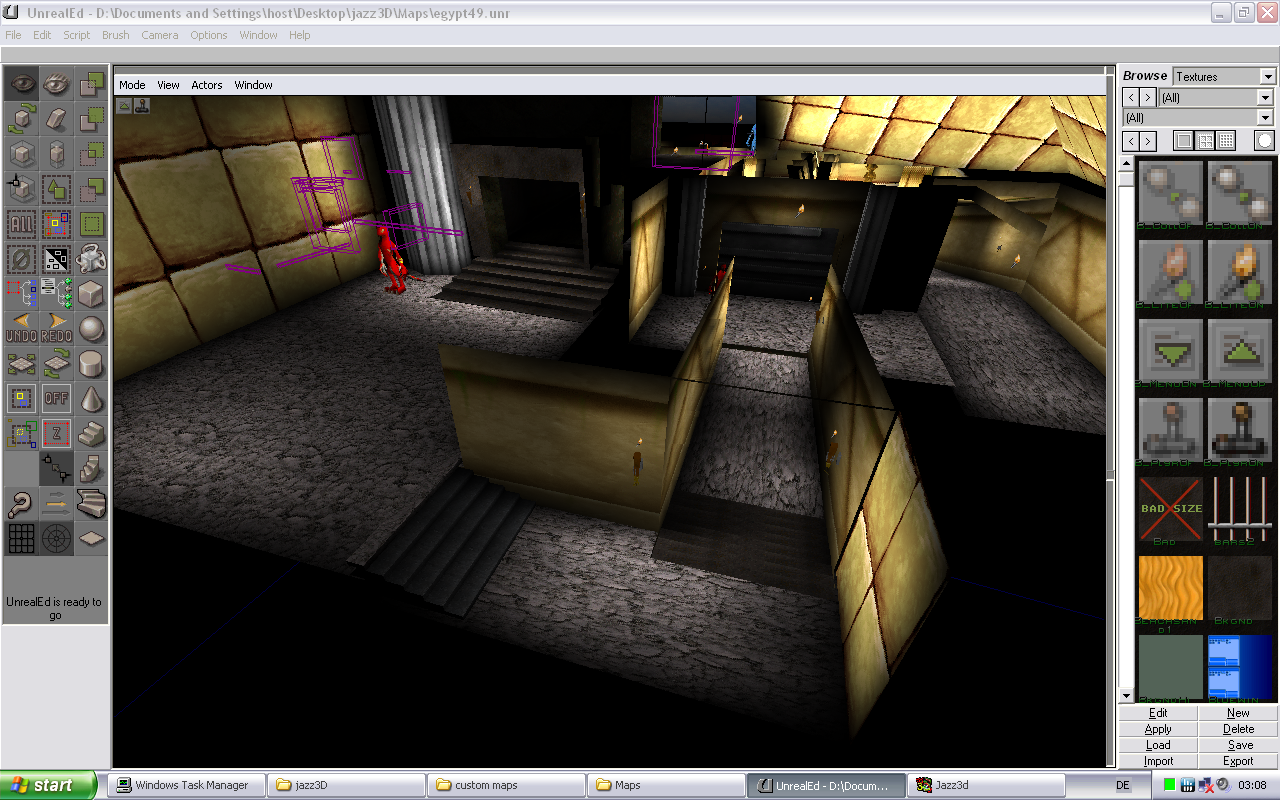
Task: Click the texture browser Save button
Action: click(1238, 745)
